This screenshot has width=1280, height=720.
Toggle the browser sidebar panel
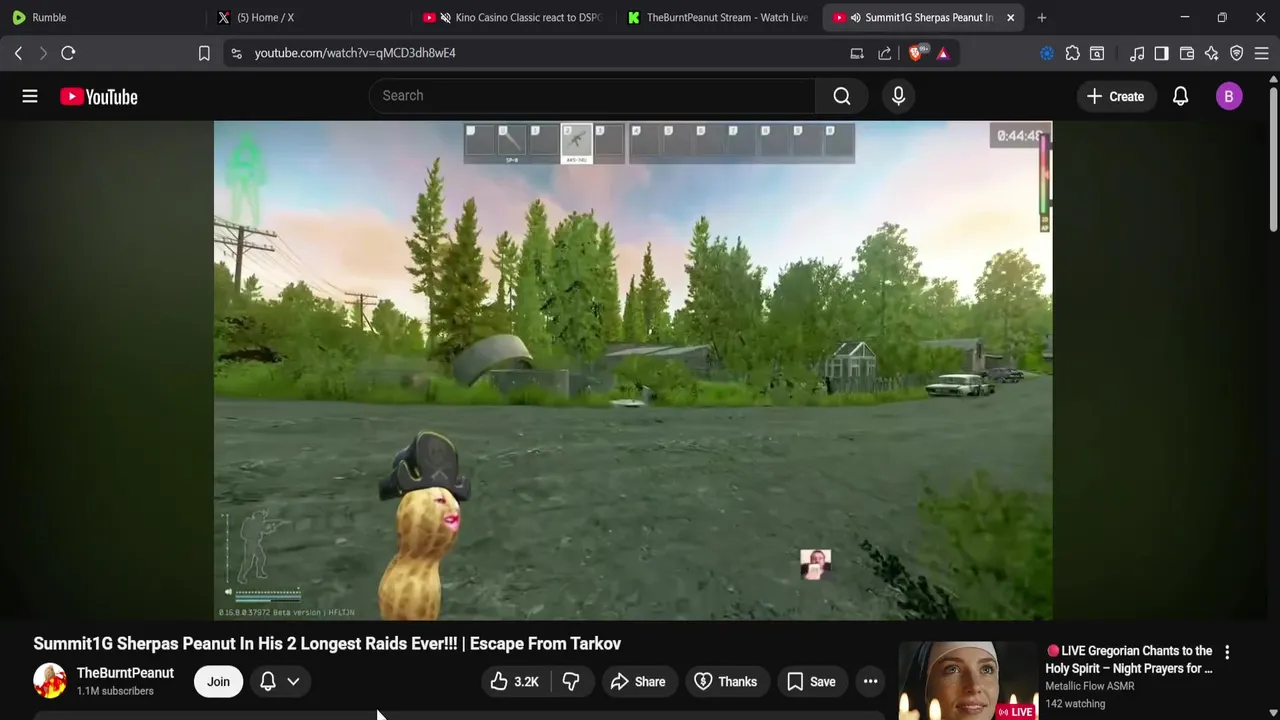coord(1161,53)
